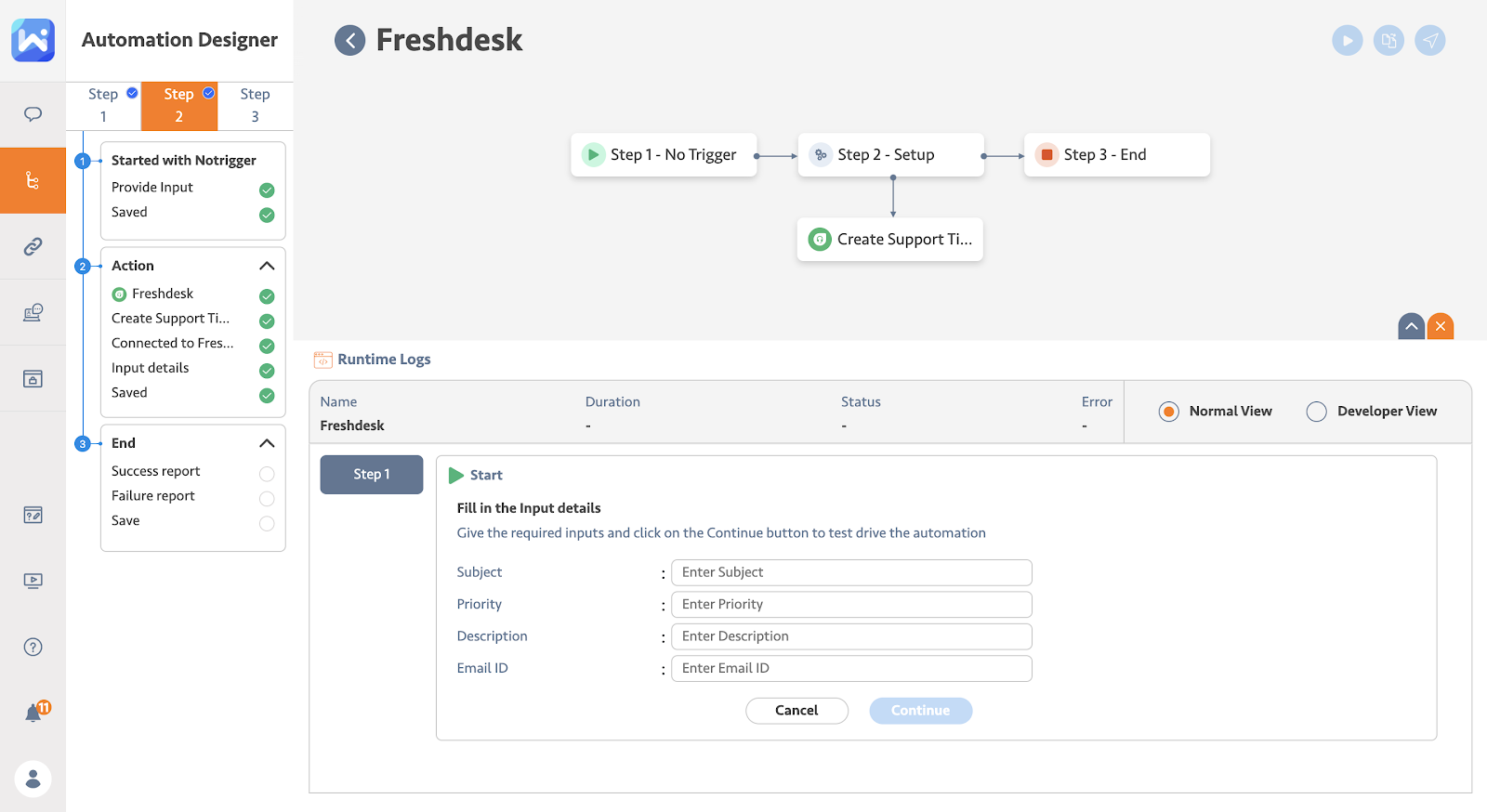Screen dimensions: 1487x812
Task: Select the Input details item
Action: tap(151, 368)
